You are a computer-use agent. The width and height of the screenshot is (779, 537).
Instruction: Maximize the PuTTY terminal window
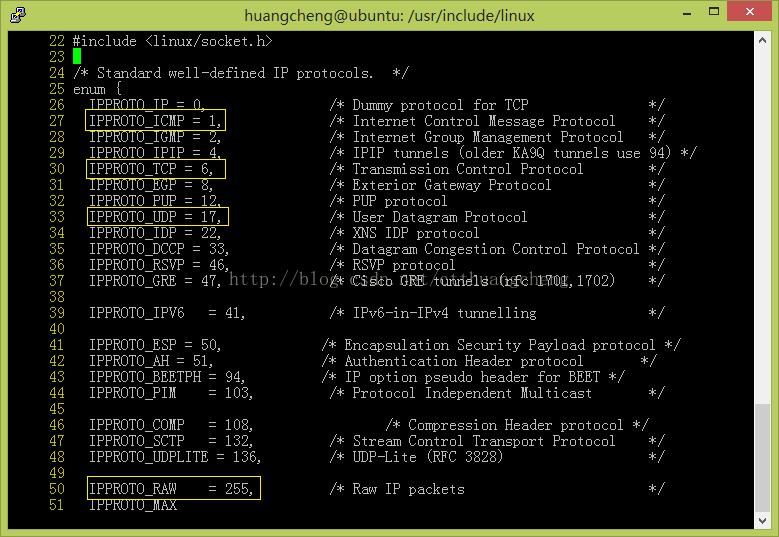[x=714, y=12]
